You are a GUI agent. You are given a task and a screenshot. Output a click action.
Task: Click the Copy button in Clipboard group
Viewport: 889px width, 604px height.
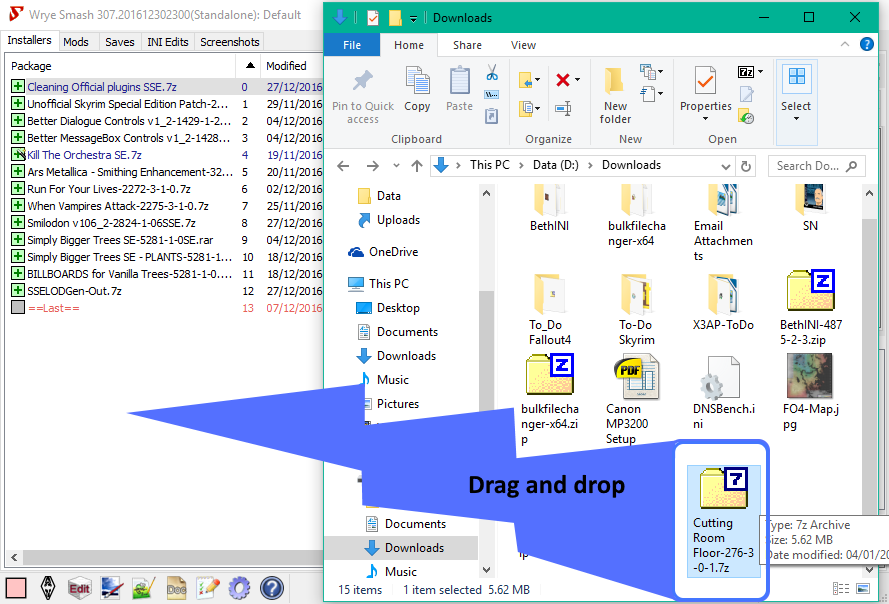417,90
